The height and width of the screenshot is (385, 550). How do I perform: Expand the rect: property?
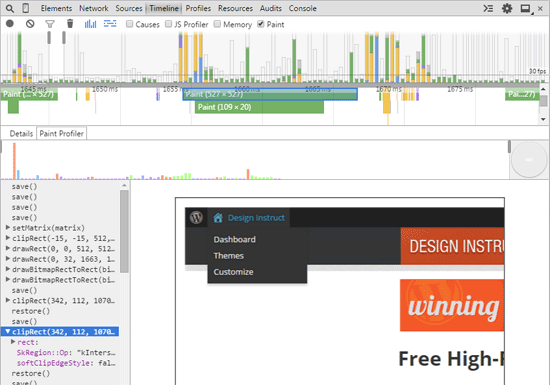point(13,342)
